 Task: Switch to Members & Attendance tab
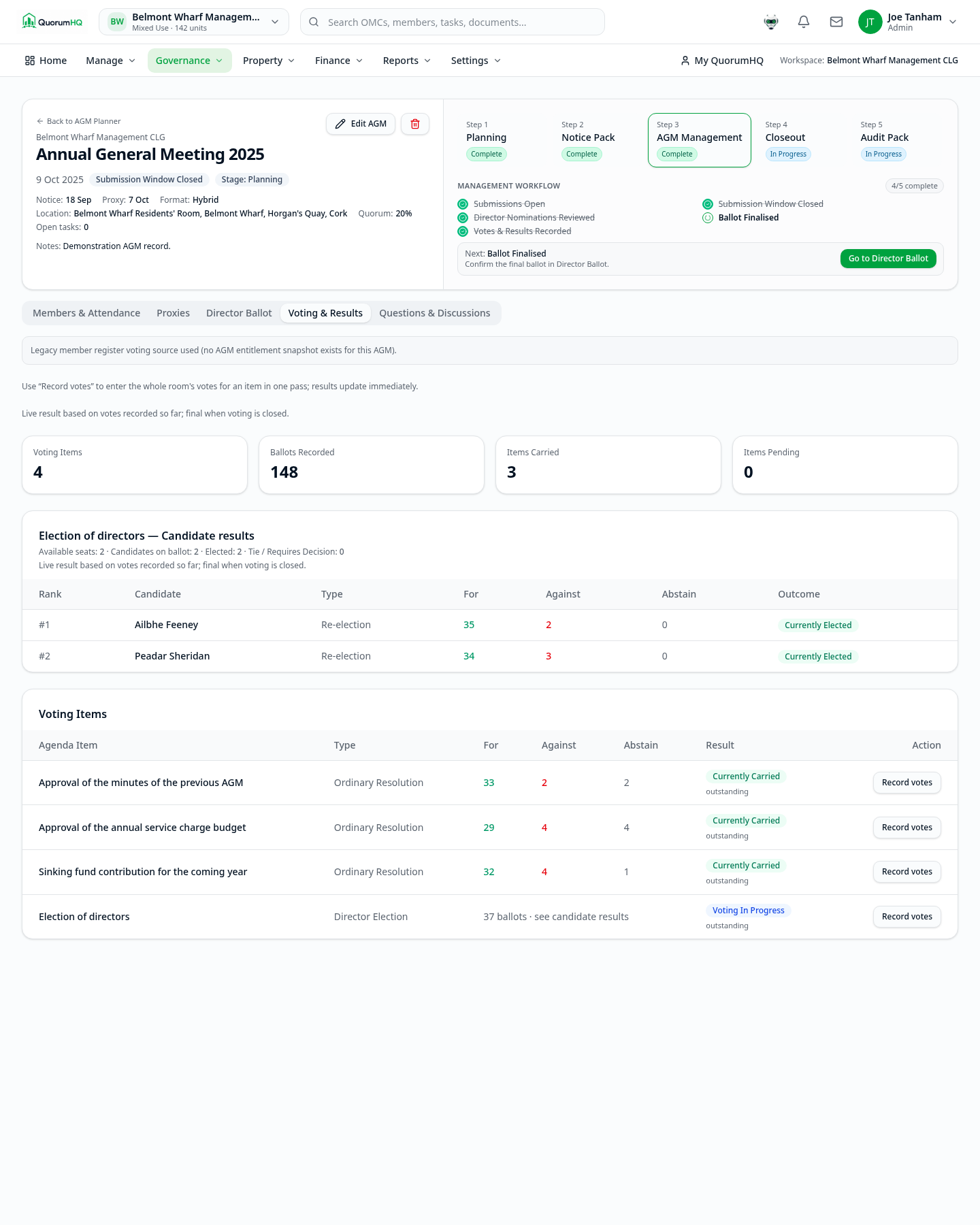click(86, 313)
